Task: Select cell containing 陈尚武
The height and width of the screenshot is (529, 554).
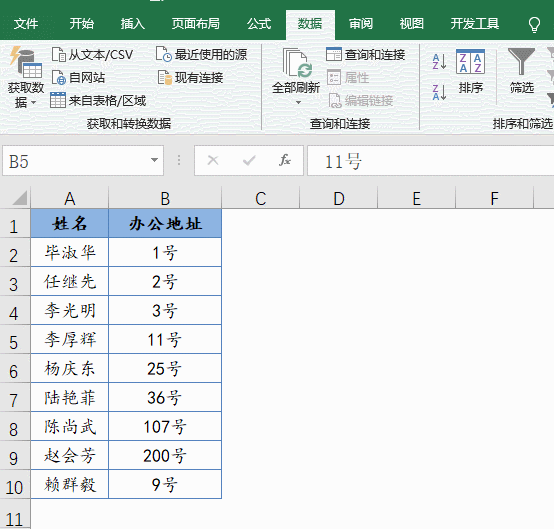Action: tap(70, 426)
